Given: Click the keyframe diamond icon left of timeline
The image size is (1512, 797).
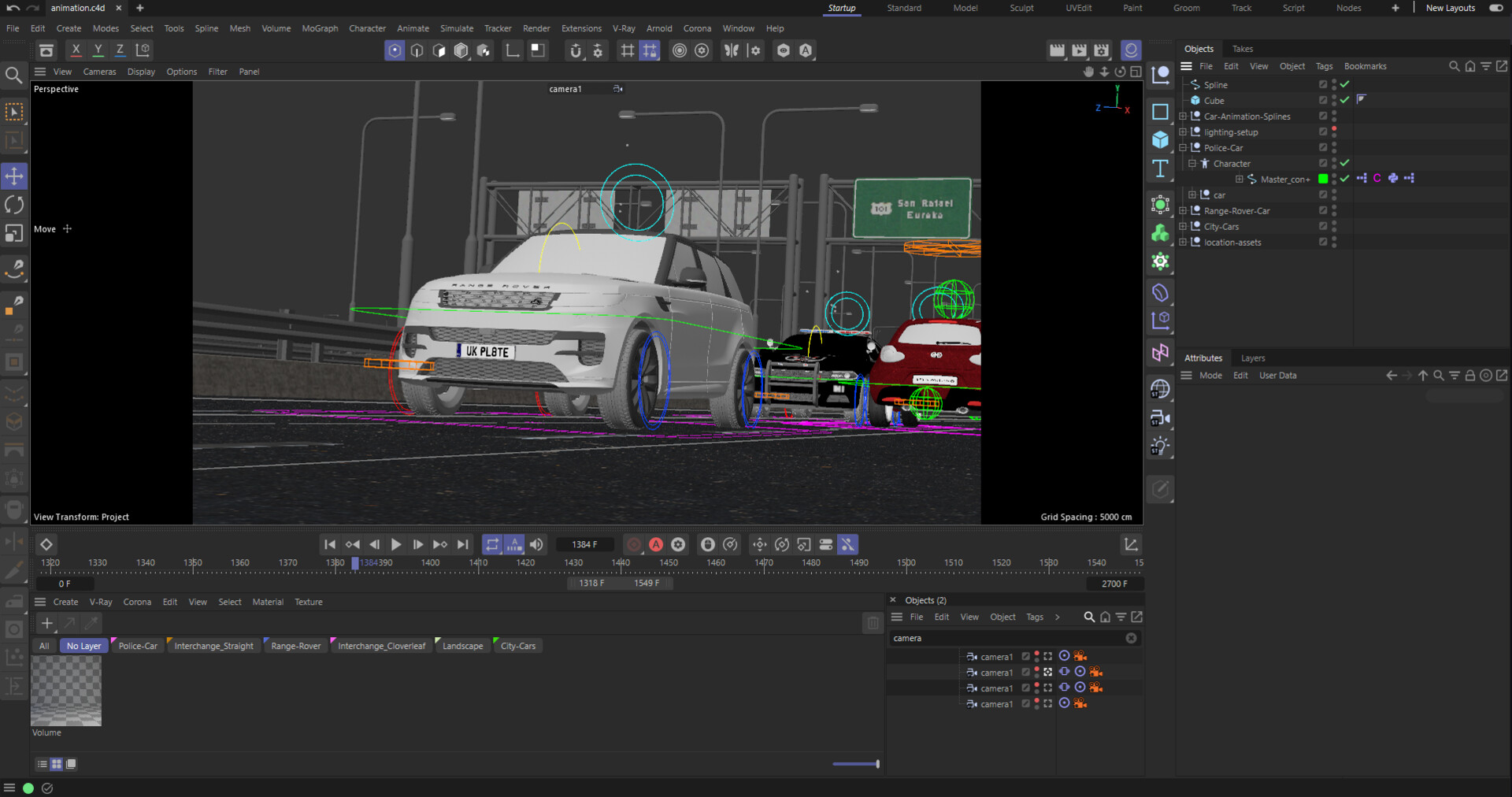Looking at the screenshot, I should tap(46, 544).
